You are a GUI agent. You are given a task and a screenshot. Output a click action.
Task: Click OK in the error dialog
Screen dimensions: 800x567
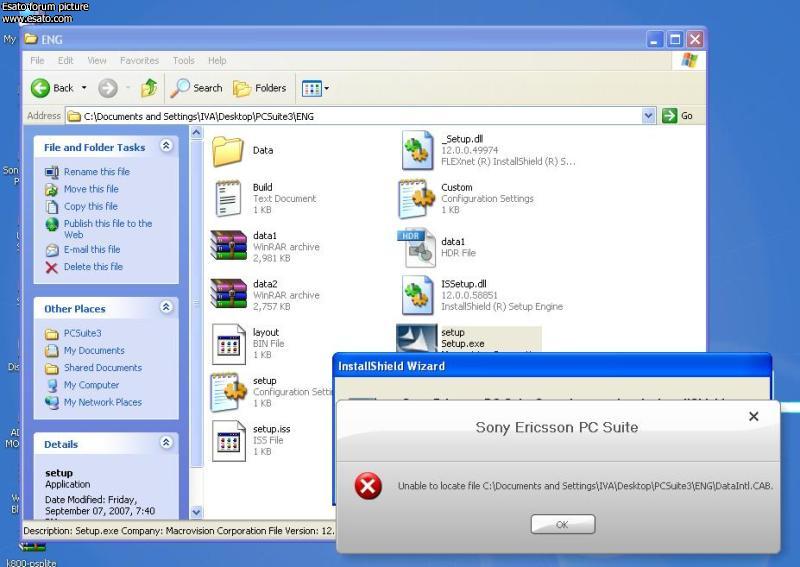pos(562,524)
